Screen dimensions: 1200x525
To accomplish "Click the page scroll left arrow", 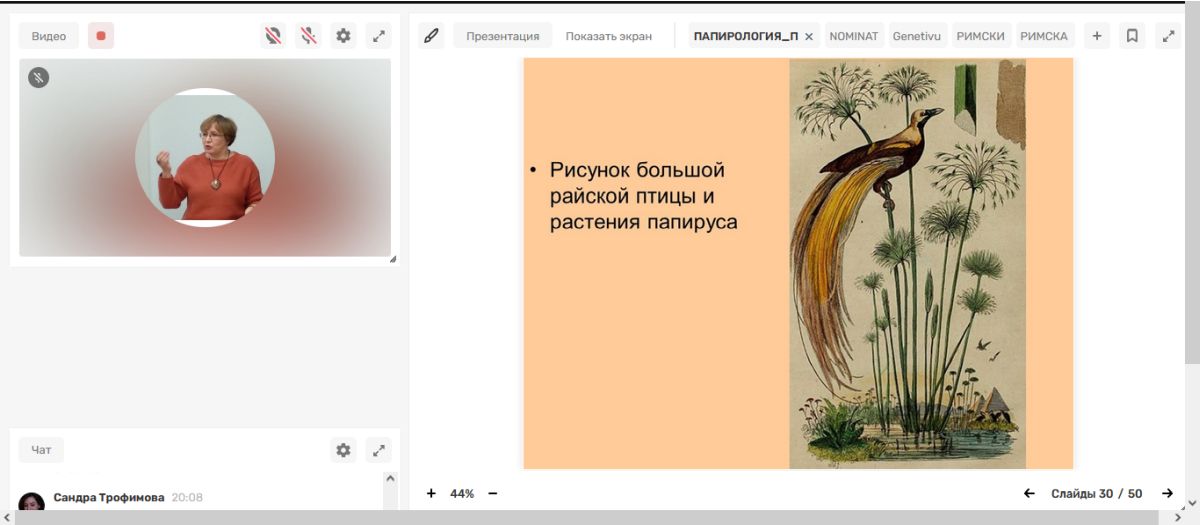I will [x=8, y=517].
